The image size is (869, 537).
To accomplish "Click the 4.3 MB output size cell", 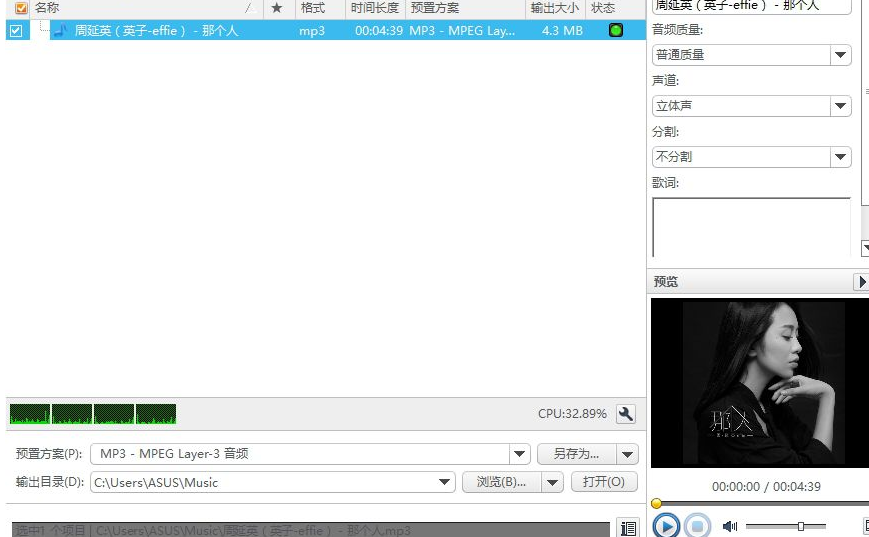I will 562,31.
